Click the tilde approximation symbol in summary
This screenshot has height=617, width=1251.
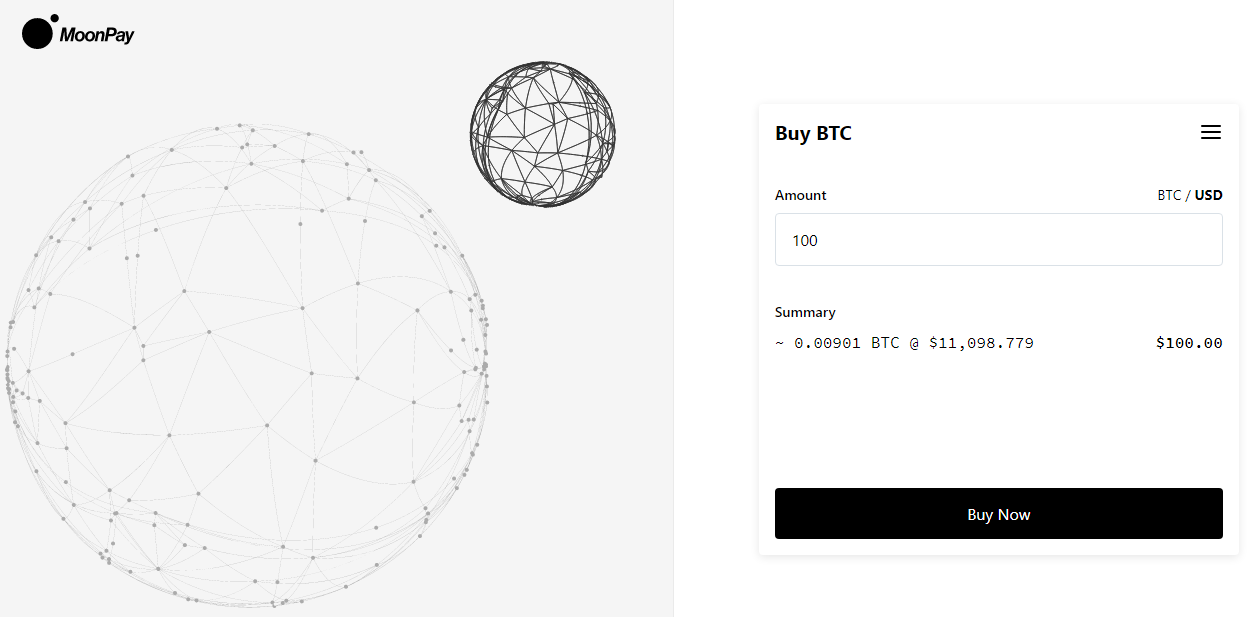click(x=780, y=343)
